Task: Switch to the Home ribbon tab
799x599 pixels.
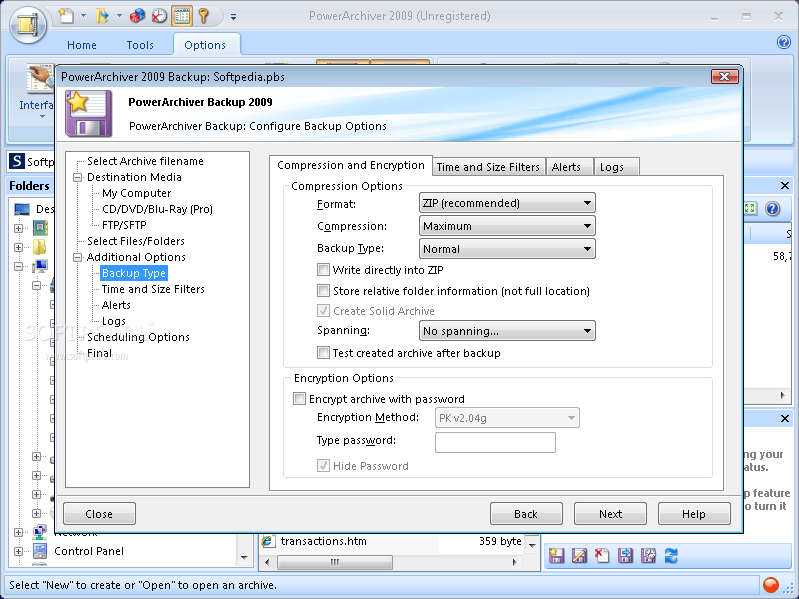Action: coord(82,45)
